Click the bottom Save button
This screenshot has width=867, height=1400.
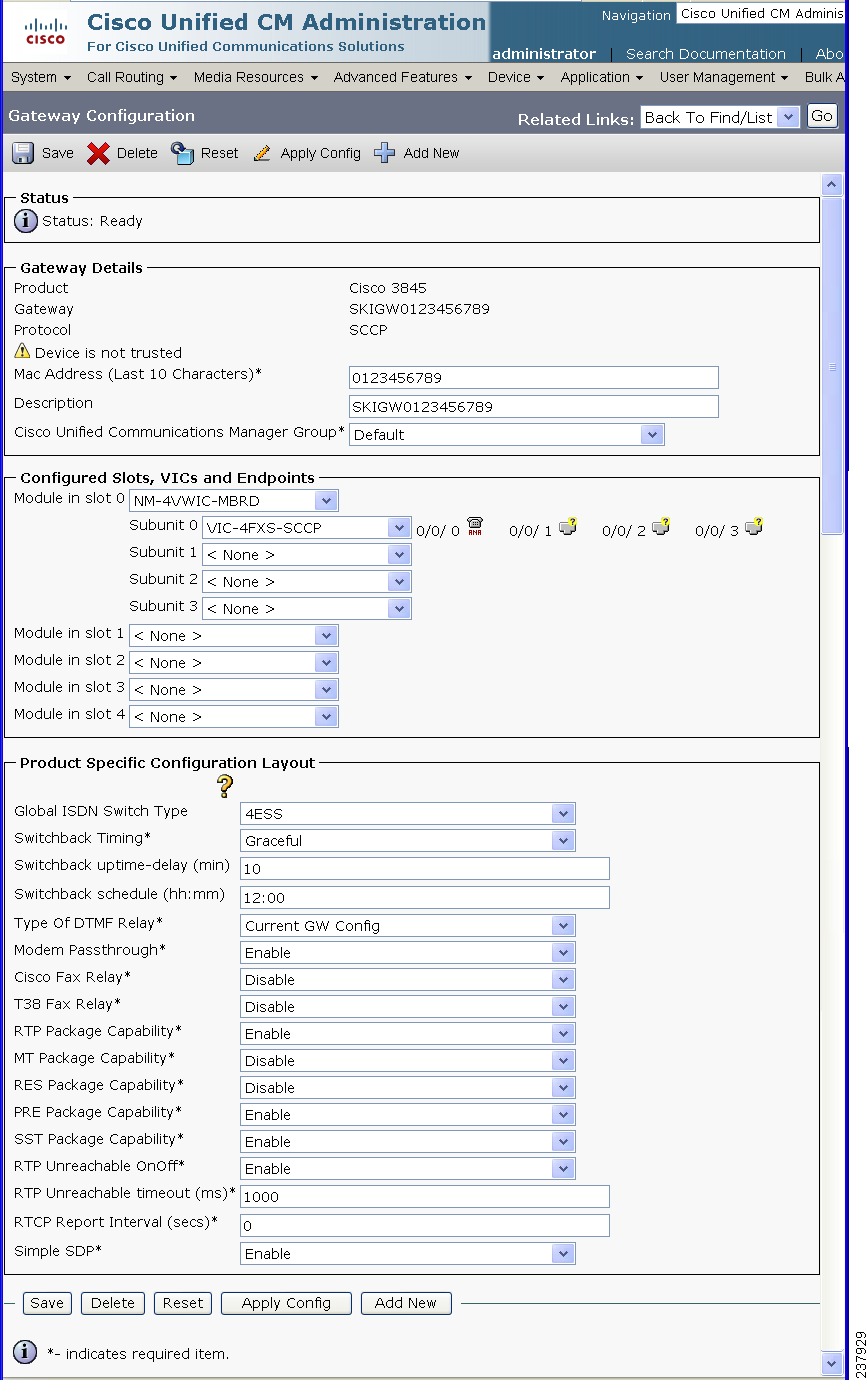[47, 1303]
